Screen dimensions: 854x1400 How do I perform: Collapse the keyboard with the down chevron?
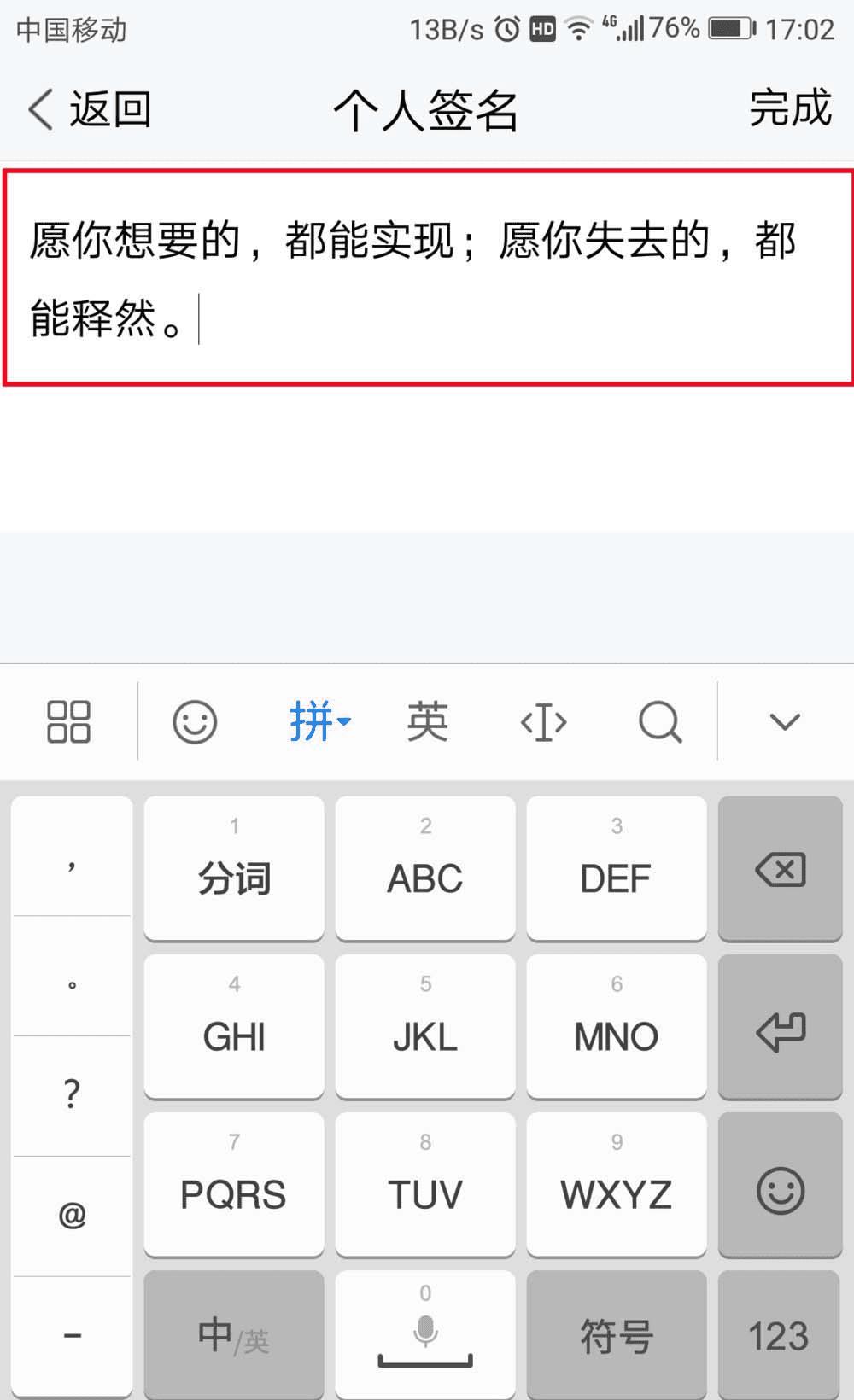[785, 722]
